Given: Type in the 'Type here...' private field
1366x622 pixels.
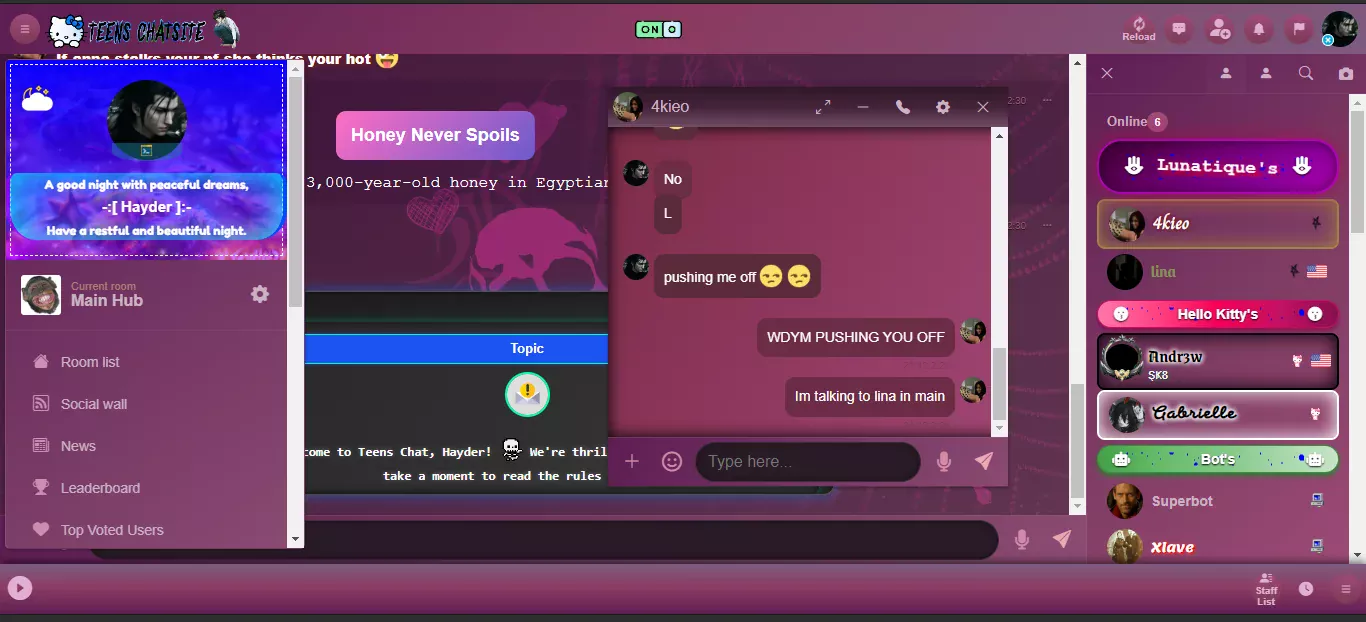Looking at the screenshot, I should 807,462.
